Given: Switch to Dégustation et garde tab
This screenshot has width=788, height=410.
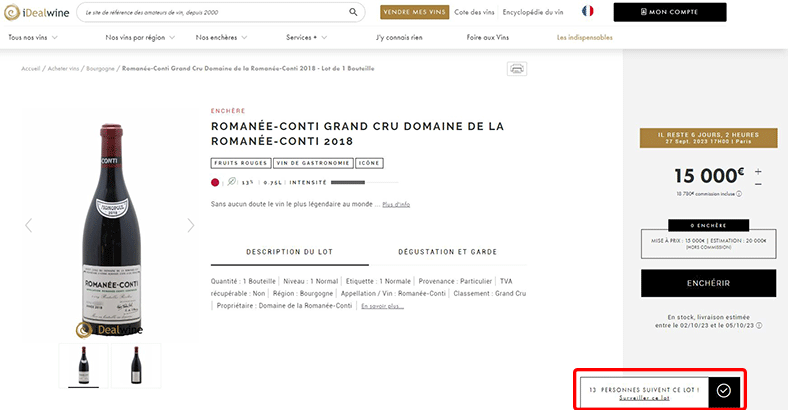Looking at the screenshot, I should pyautogui.click(x=447, y=252).
